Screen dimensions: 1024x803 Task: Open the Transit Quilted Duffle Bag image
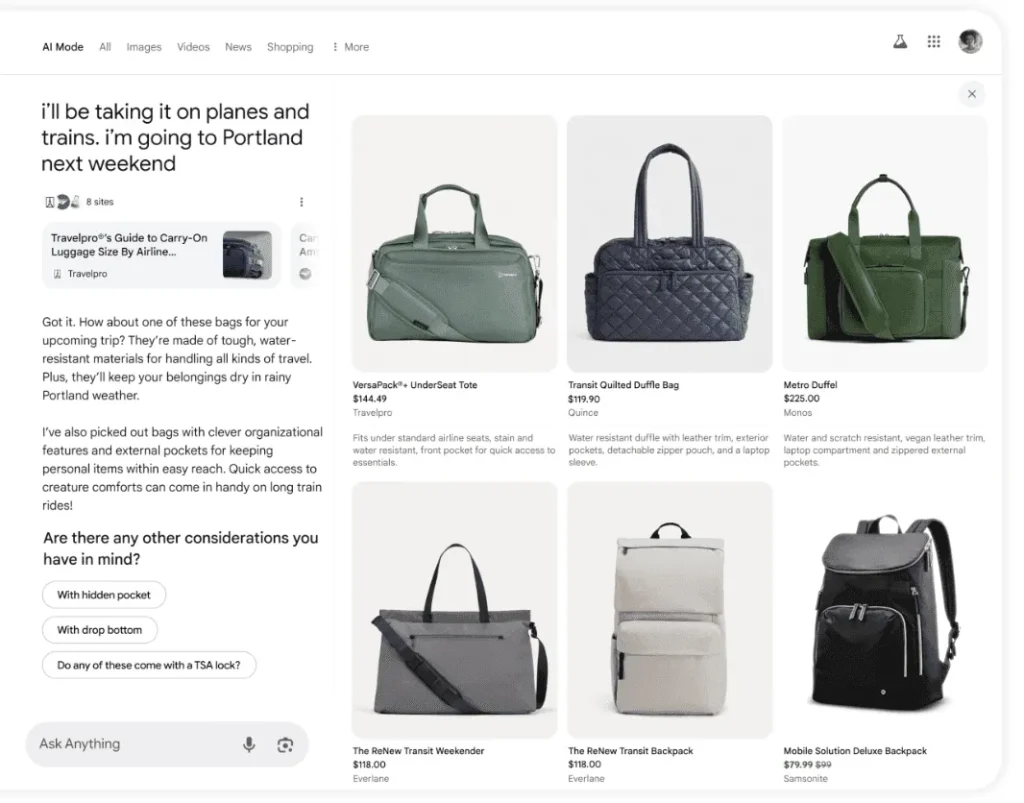pyautogui.click(x=669, y=244)
